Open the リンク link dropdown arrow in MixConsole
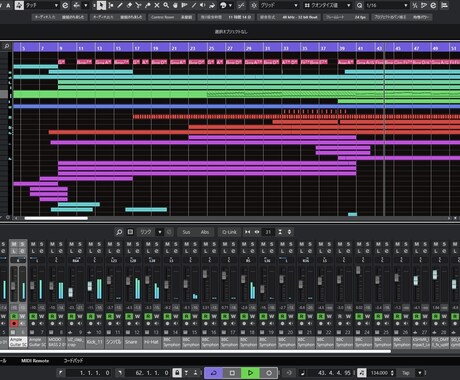Screen dimensions: 460x380 click(160, 232)
